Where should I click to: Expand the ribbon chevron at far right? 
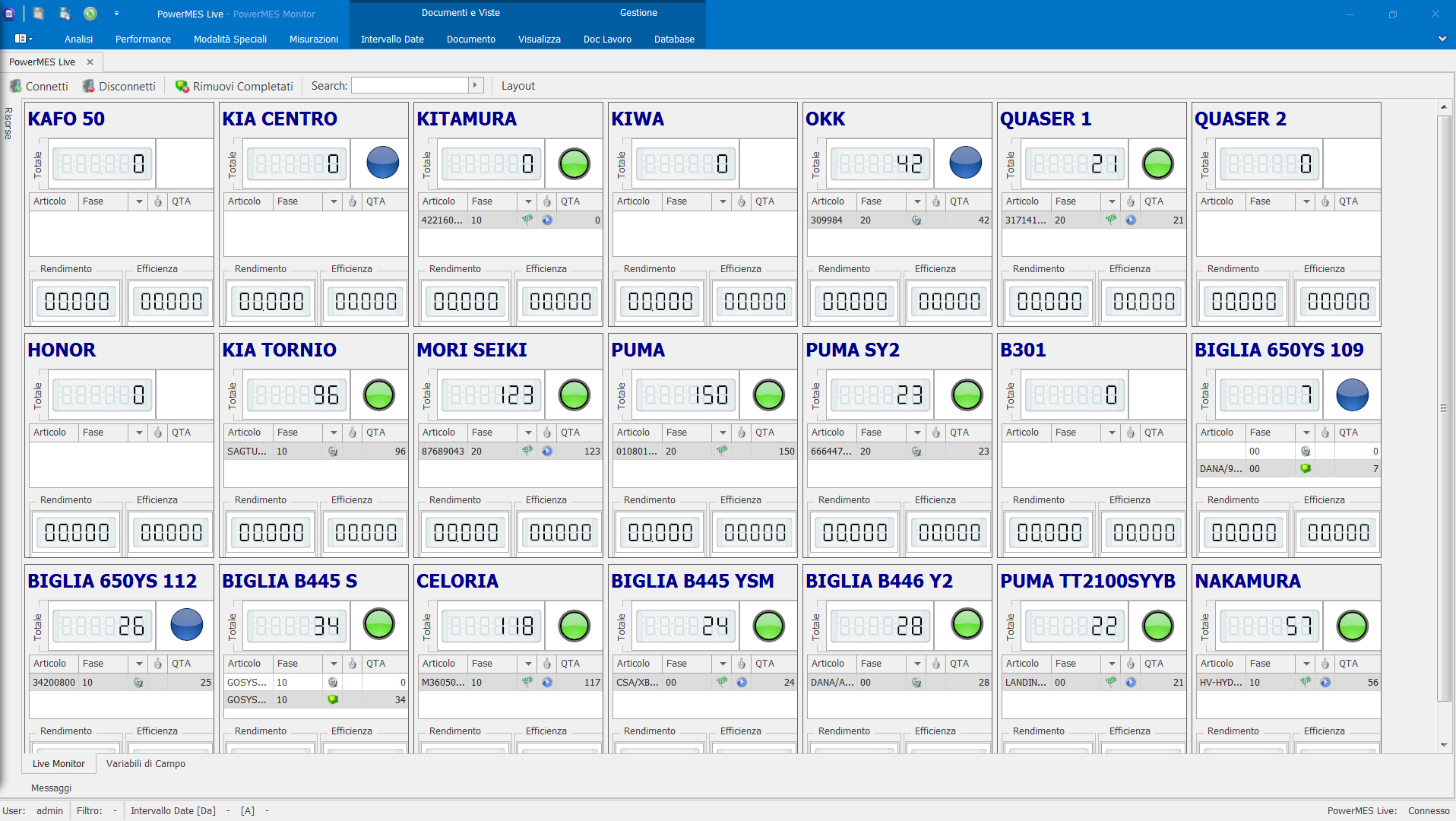[1442, 39]
